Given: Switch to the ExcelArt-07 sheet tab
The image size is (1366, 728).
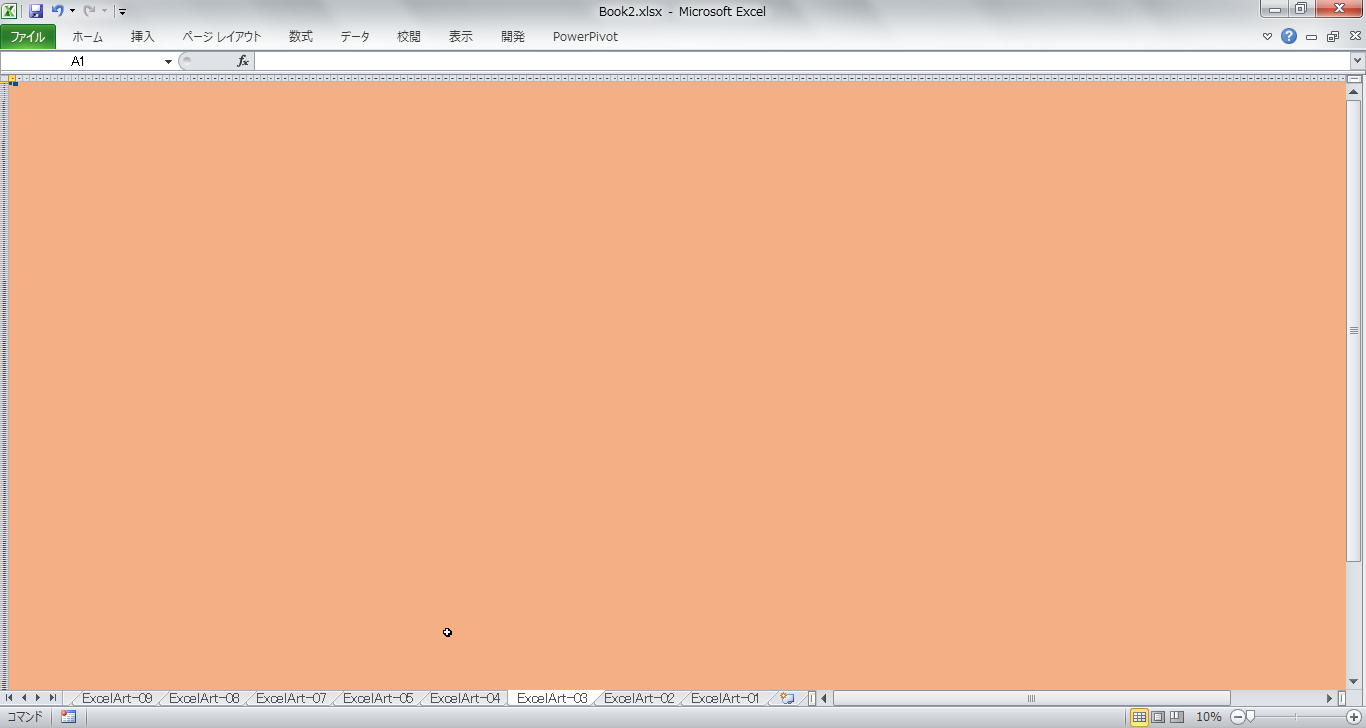Looking at the screenshot, I should coord(291,698).
